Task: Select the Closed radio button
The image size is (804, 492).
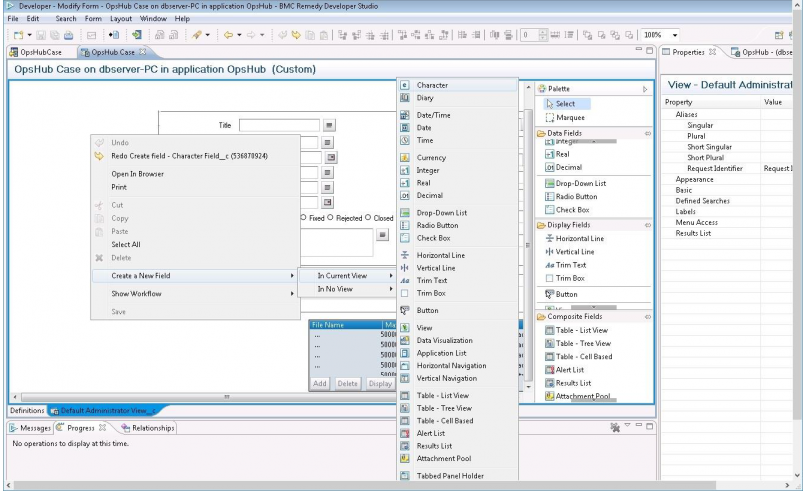Action: coord(369,218)
